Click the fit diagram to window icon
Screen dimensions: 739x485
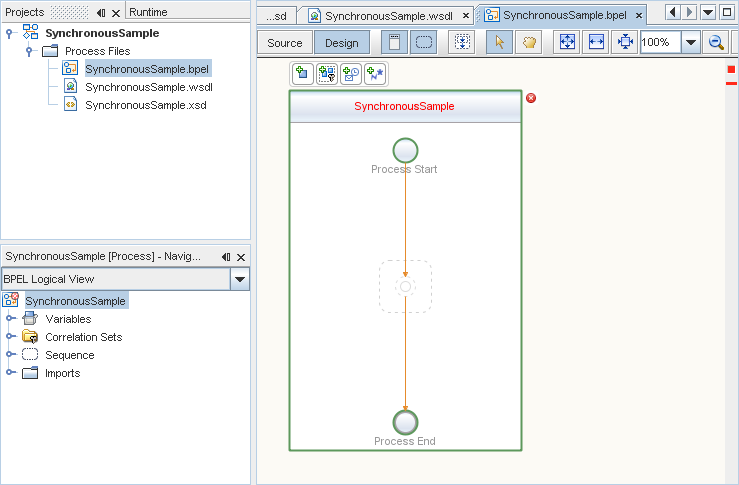(567, 43)
